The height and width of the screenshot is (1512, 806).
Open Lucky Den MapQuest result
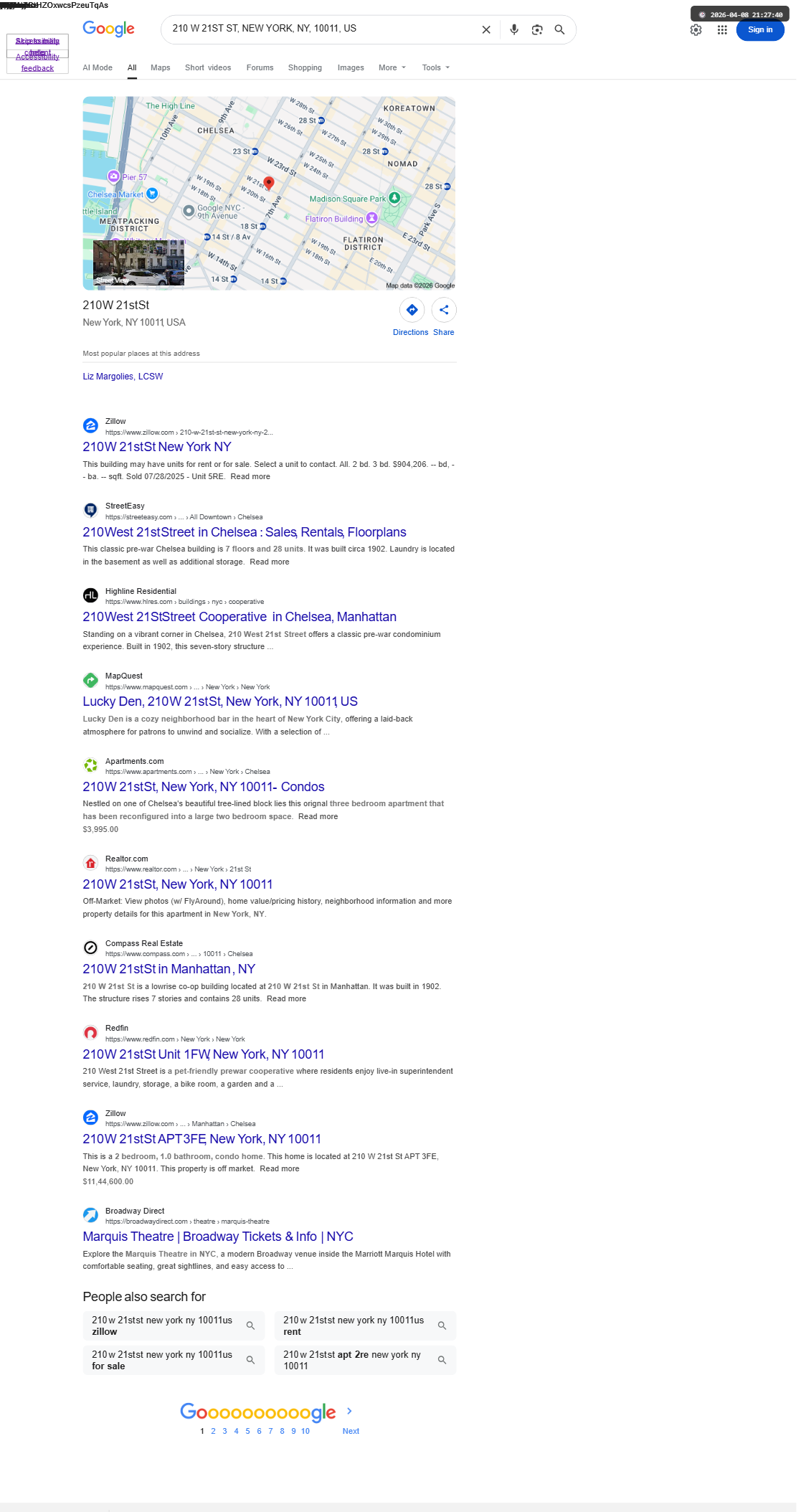tap(220, 701)
